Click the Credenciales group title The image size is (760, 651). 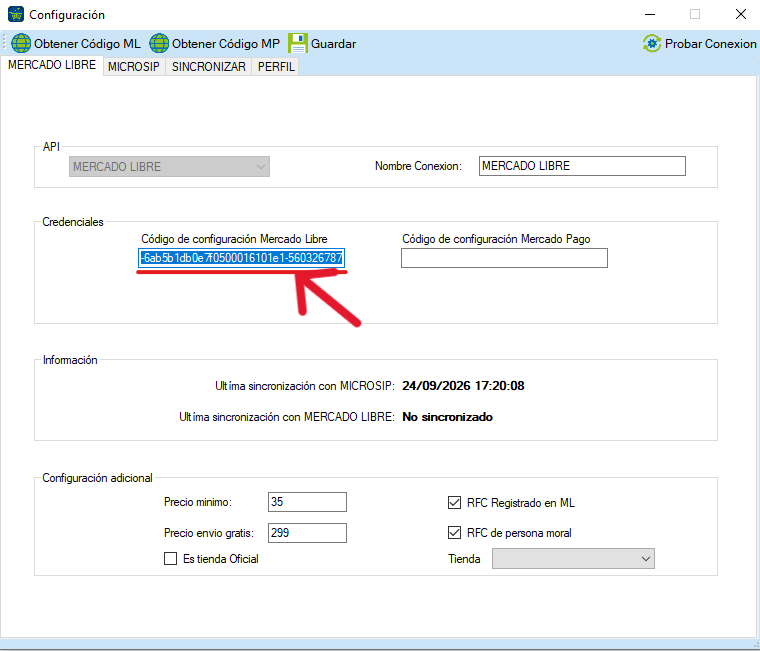click(x=73, y=222)
